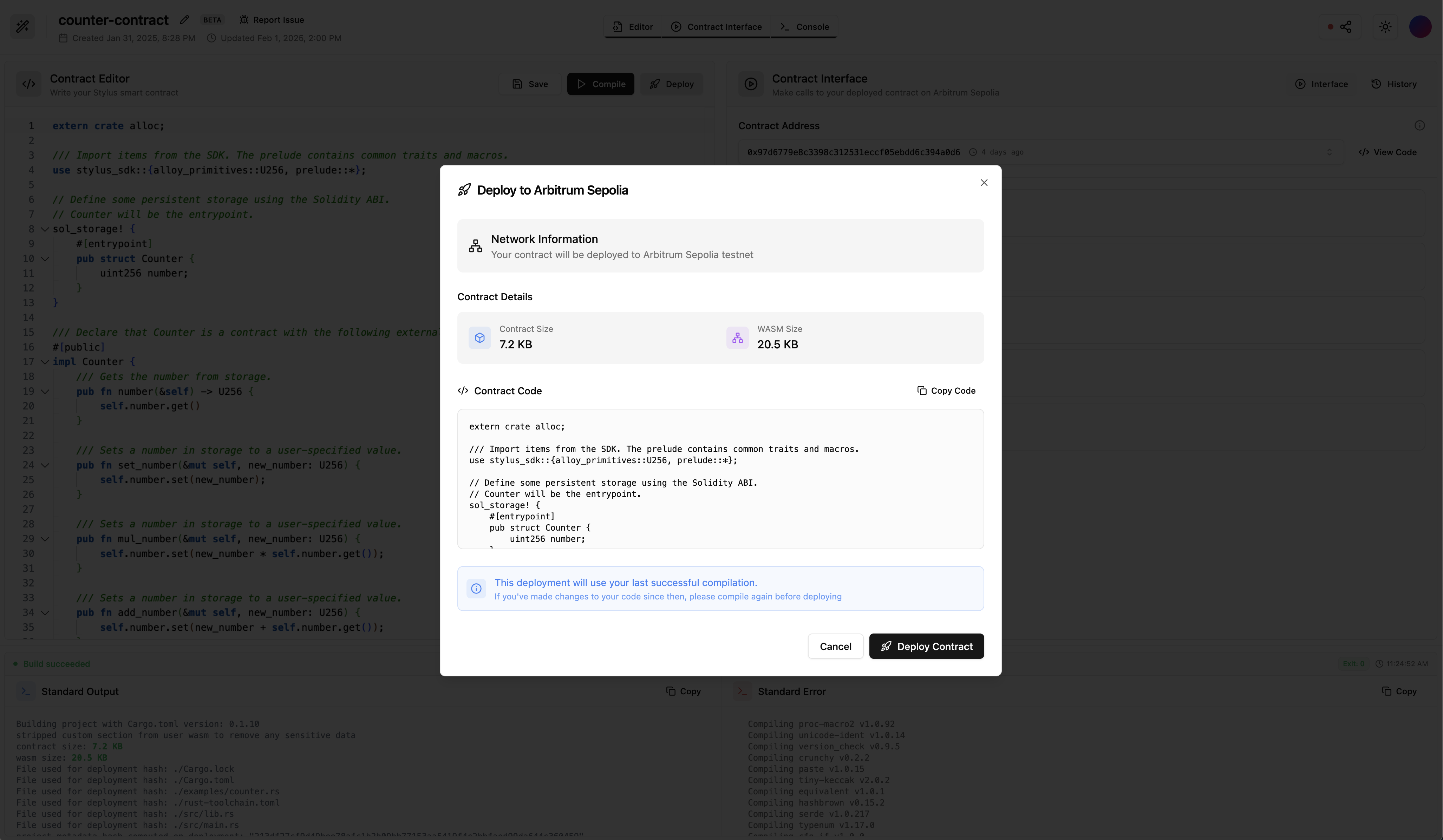
Task: Click the 'Exit: 0' status label
Action: (1354, 664)
